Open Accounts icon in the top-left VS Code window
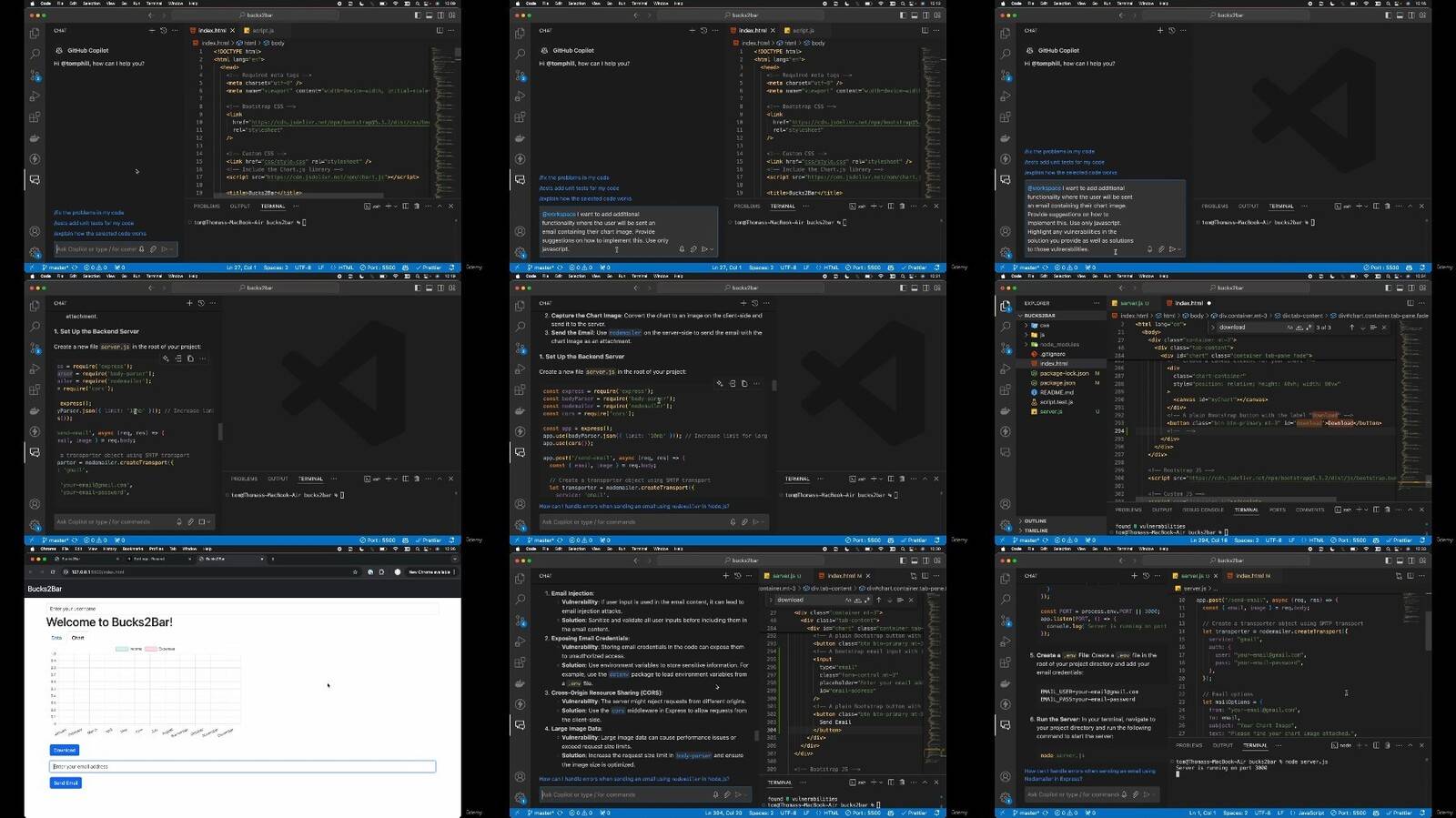 click(x=35, y=231)
